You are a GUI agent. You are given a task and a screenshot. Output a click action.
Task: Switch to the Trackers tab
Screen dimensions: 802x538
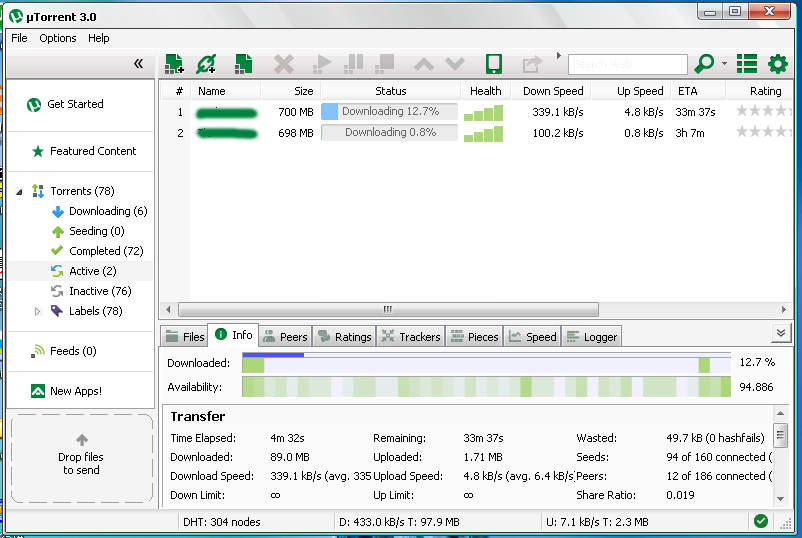click(x=411, y=337)
